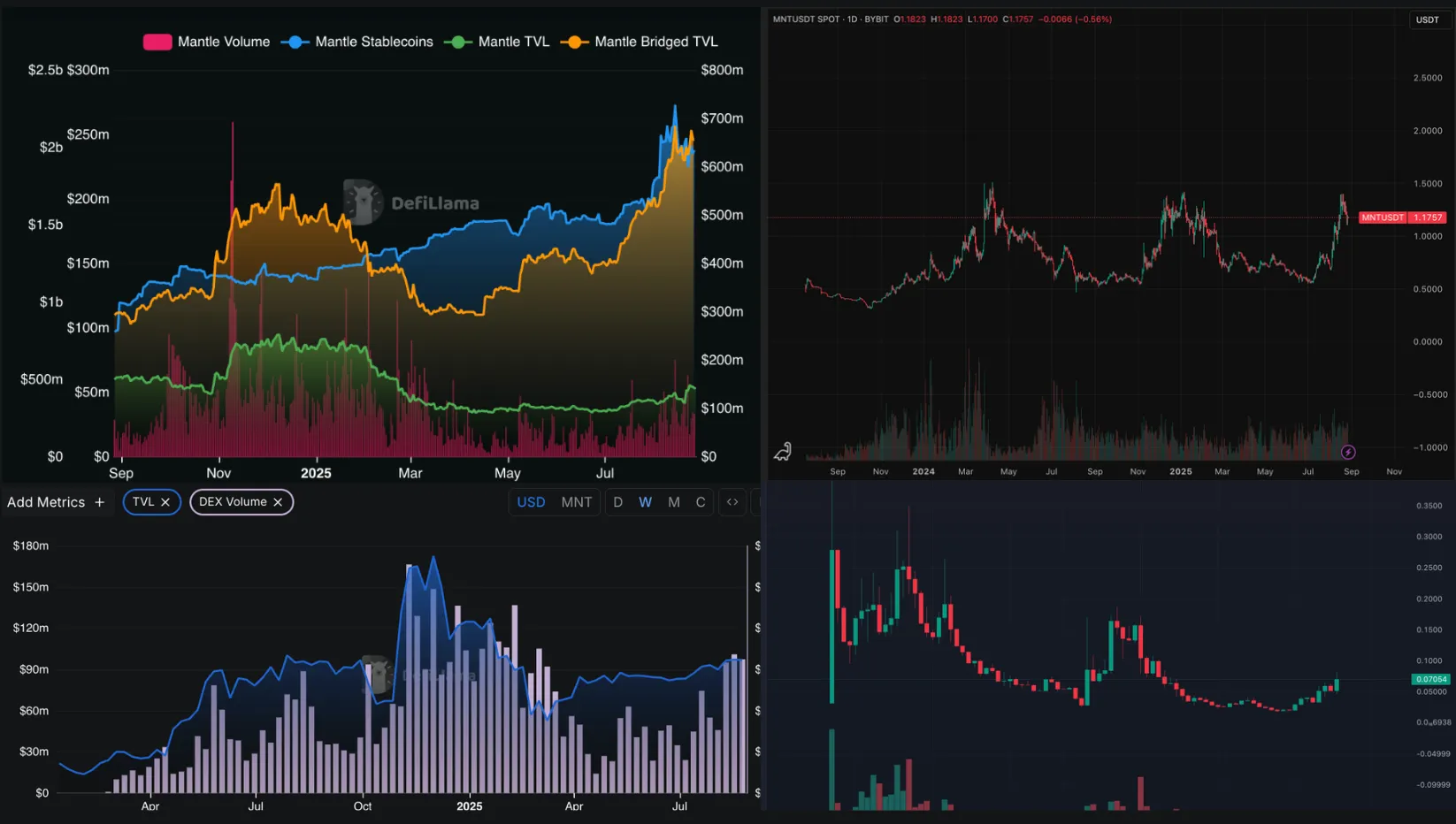The width and height of the screenshot is (1456, 824).
Task: Toggle Mantle Stablecoins series in legend
Action: pyautogui.click(x=357, y=42)
